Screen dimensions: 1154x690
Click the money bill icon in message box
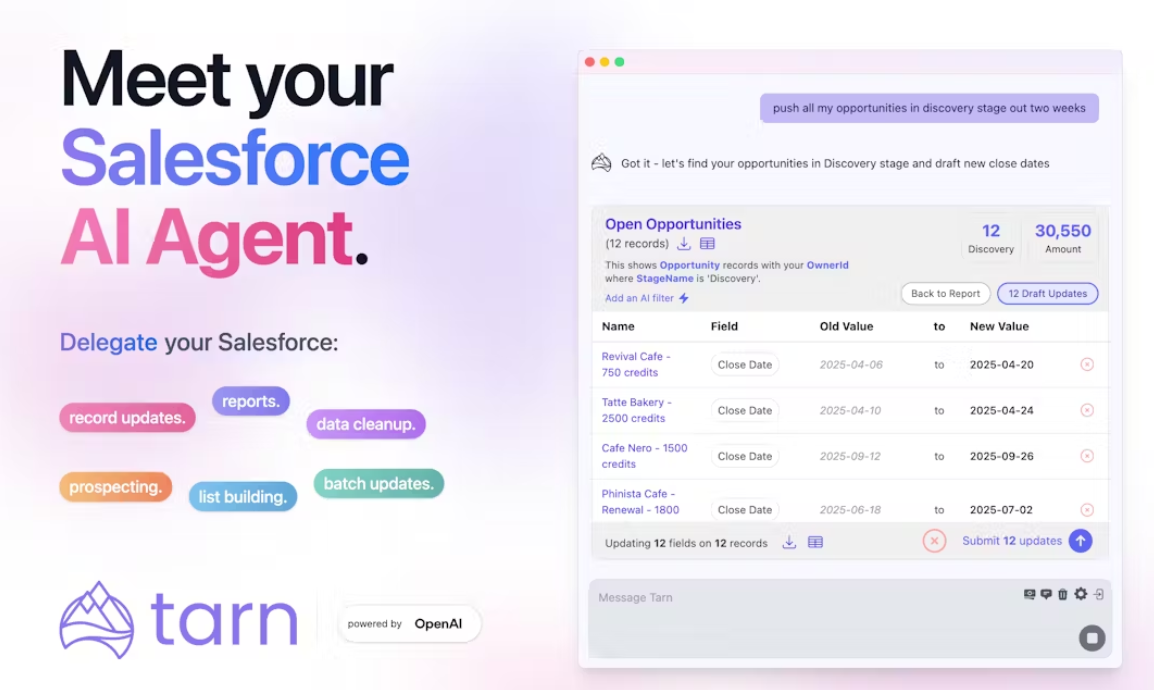[x=1029, y=594]
